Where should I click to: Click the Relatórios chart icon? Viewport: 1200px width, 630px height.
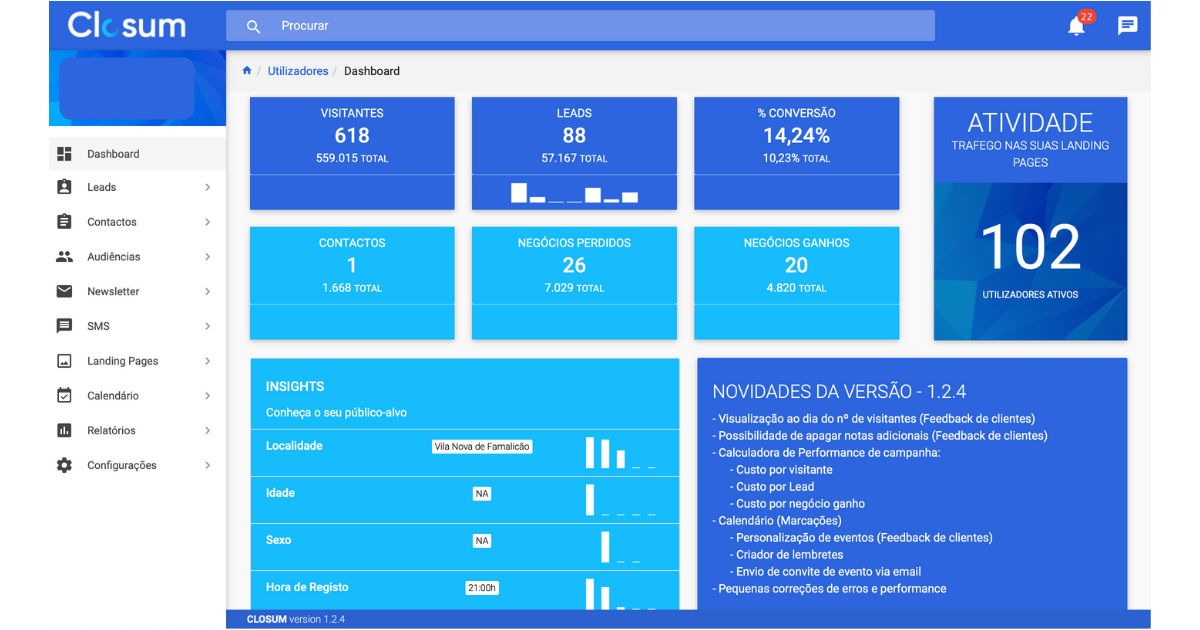pos(65,431)
